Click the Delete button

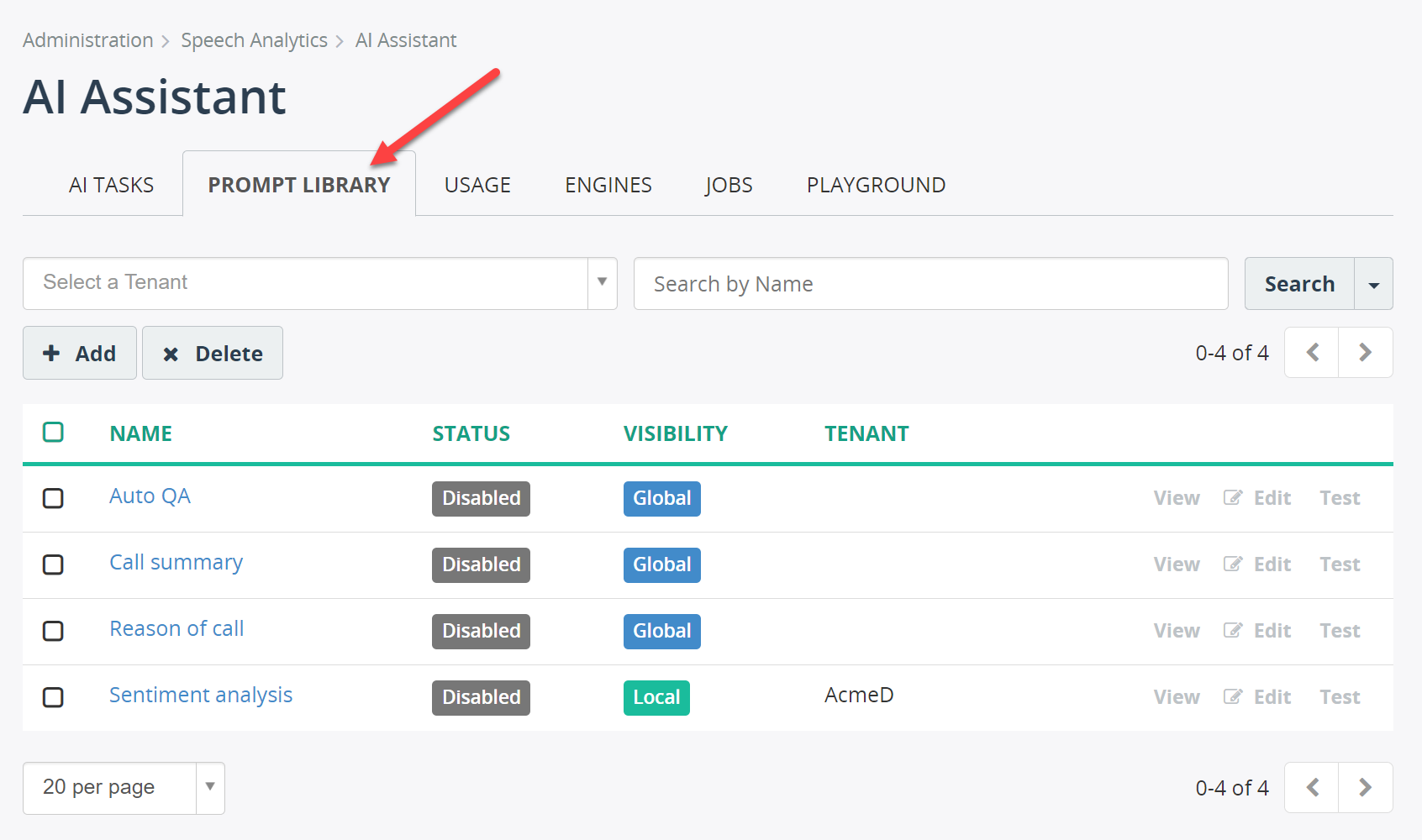point(213,353)
